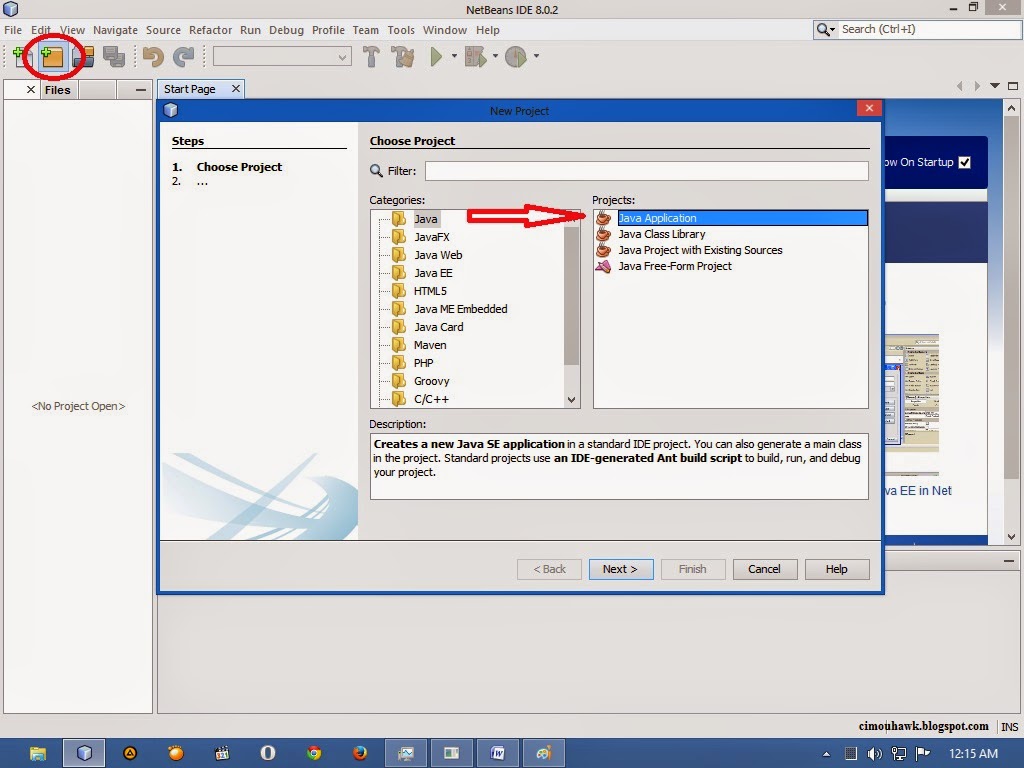
Task: Open the Refactor menu
Action: pos(210,30)
